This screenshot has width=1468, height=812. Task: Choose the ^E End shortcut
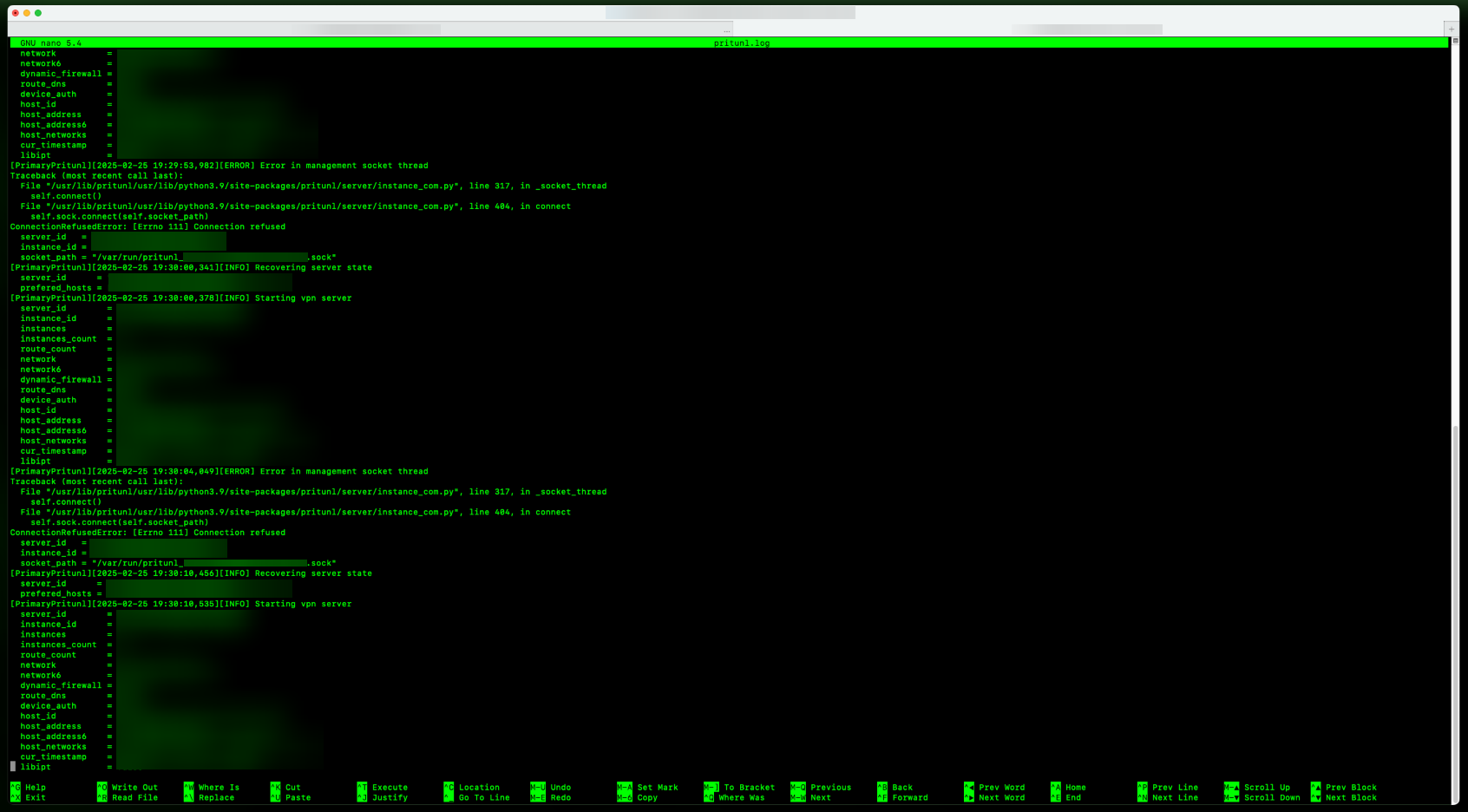[1066, 798]
